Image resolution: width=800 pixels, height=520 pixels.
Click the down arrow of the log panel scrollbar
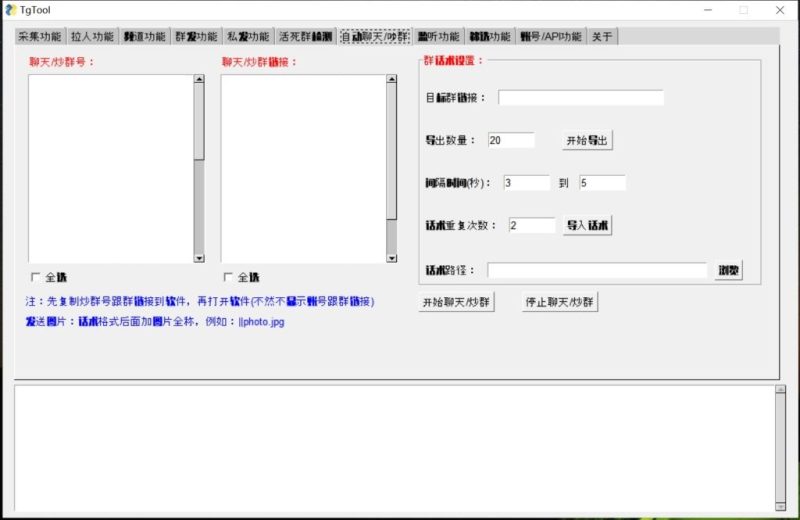point(780,506)
